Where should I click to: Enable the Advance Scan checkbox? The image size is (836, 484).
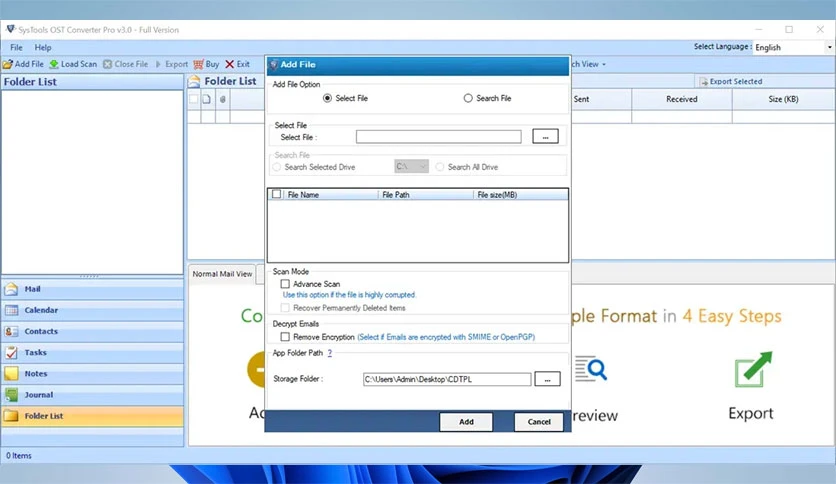click(285, 284)
